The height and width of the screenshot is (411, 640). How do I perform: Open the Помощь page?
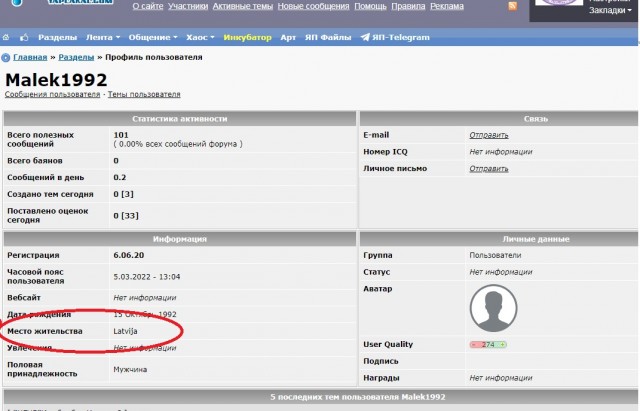tap(370, 6)
